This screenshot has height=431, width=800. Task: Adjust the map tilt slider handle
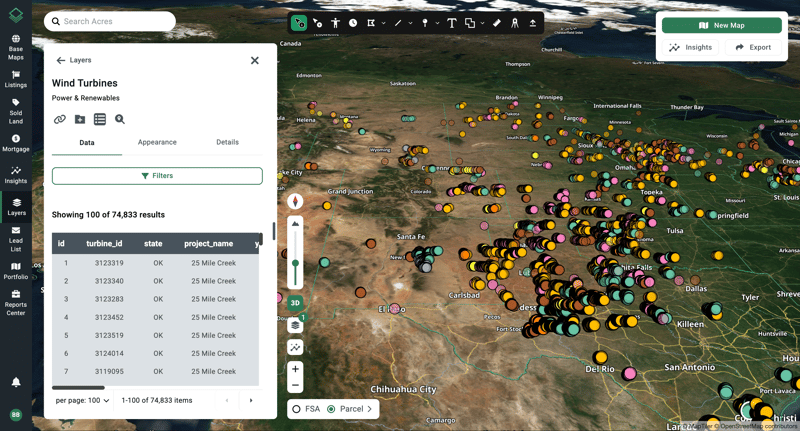coord(295,263)
